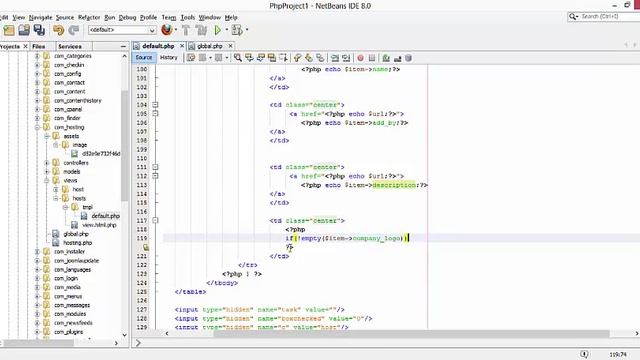The width and height of the screenshot is (640, 360).
Task: Switch to History view
Action: click(x=169, y=58)
